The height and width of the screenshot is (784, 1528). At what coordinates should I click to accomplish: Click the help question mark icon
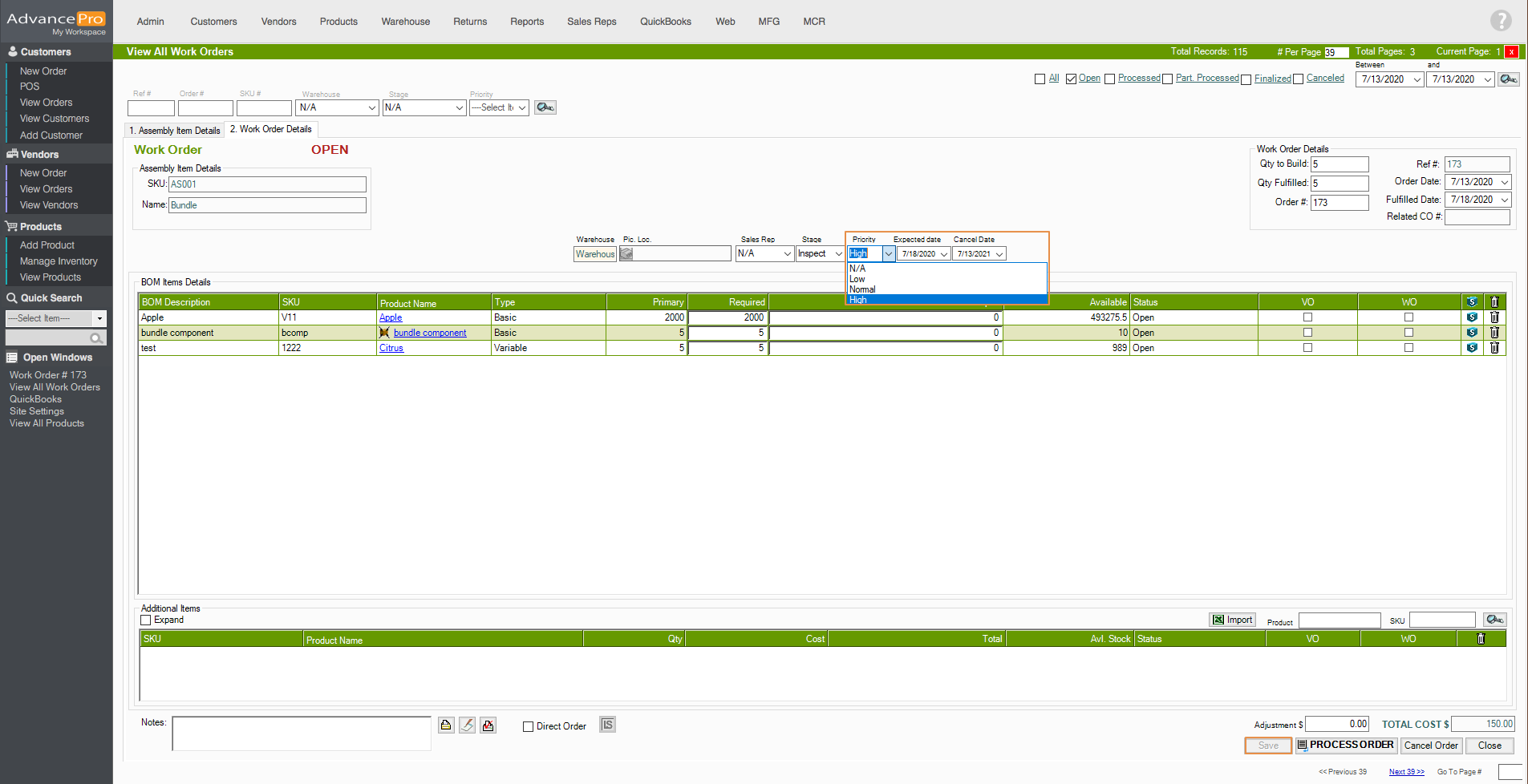[x=1500, y=21]
